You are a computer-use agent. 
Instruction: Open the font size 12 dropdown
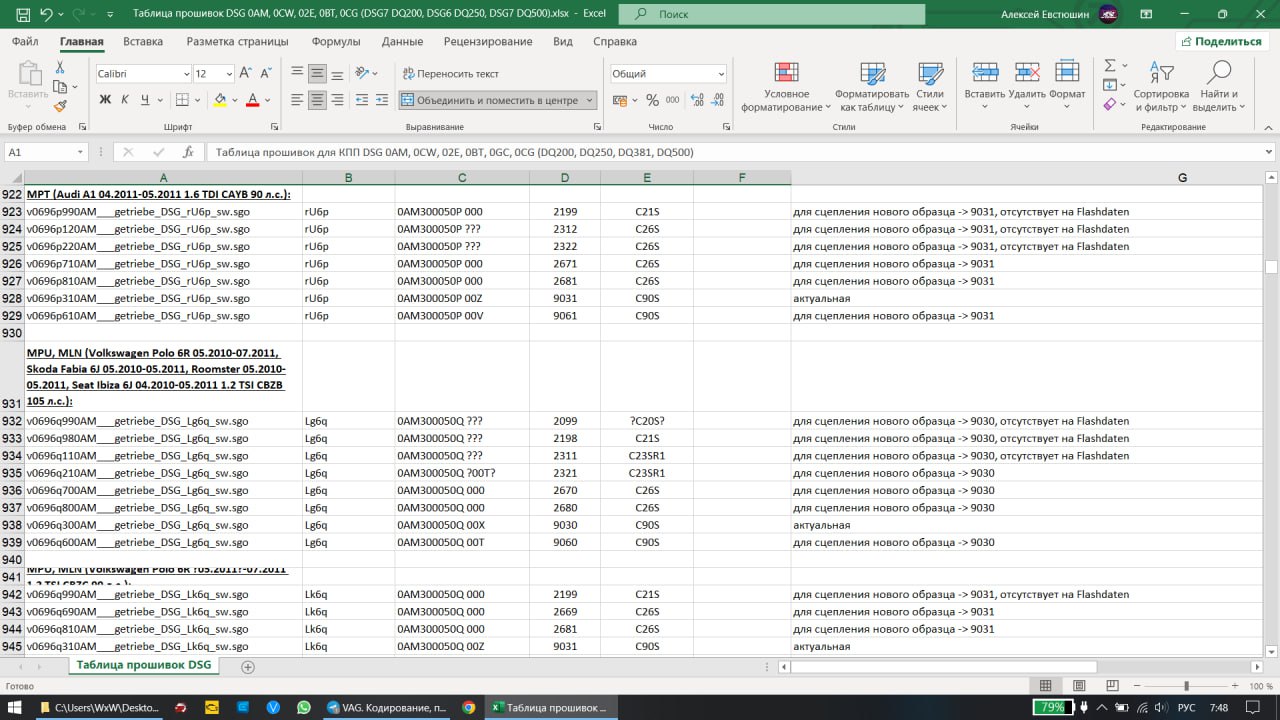[229, 74]
